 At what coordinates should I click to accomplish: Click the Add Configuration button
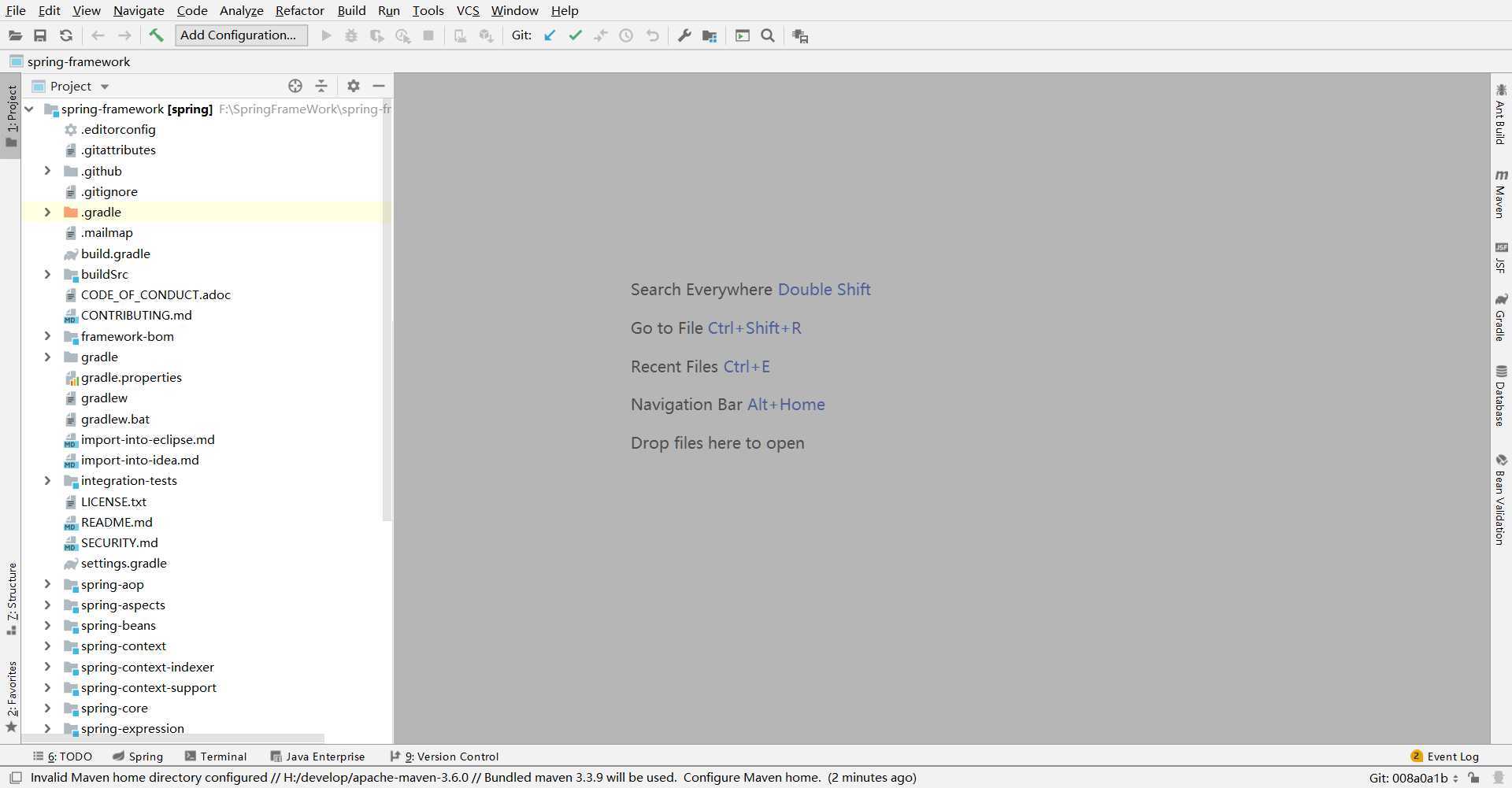pyautogui.click(x=241, y=35)
